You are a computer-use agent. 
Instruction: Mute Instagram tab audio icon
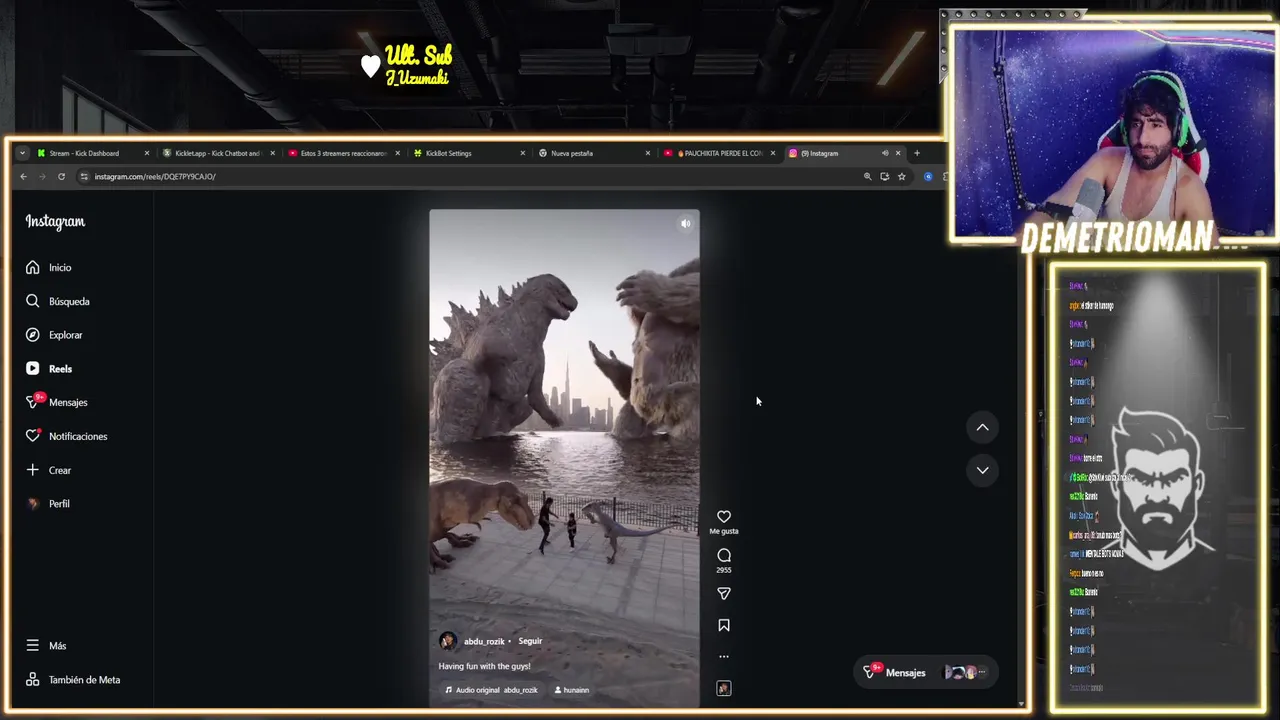(885, 153)
